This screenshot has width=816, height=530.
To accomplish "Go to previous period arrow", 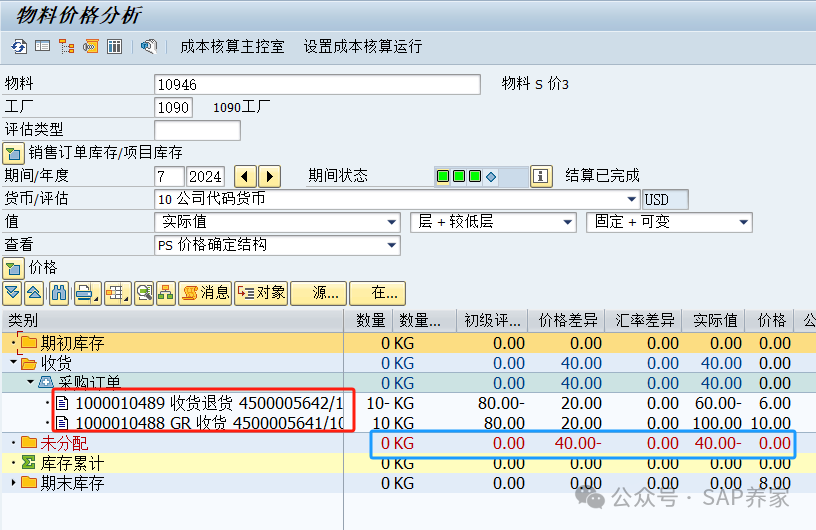I will (x=245, y=176).
